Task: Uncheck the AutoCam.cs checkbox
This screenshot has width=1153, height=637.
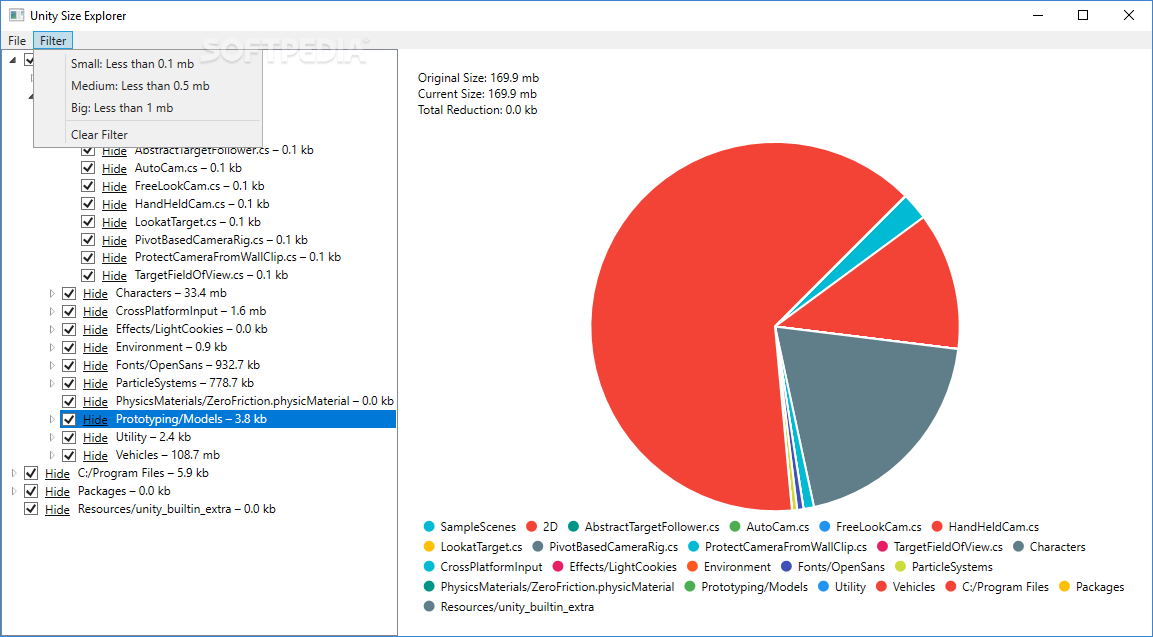Action: (x=88, y=168)
